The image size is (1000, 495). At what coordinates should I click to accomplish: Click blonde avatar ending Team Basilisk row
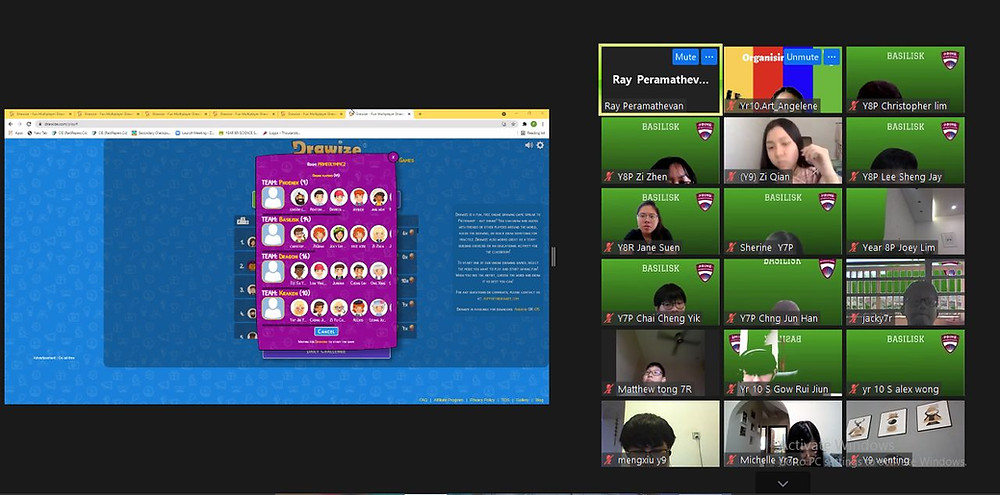[x=379, y=234]
